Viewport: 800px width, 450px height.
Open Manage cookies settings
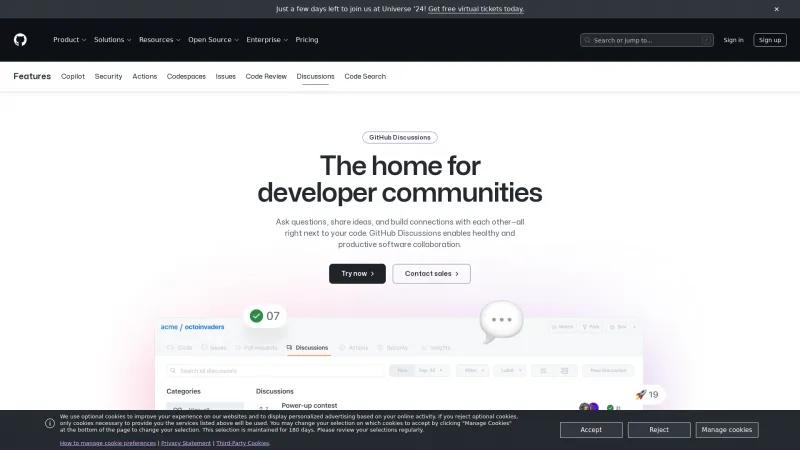coord(727,430)
